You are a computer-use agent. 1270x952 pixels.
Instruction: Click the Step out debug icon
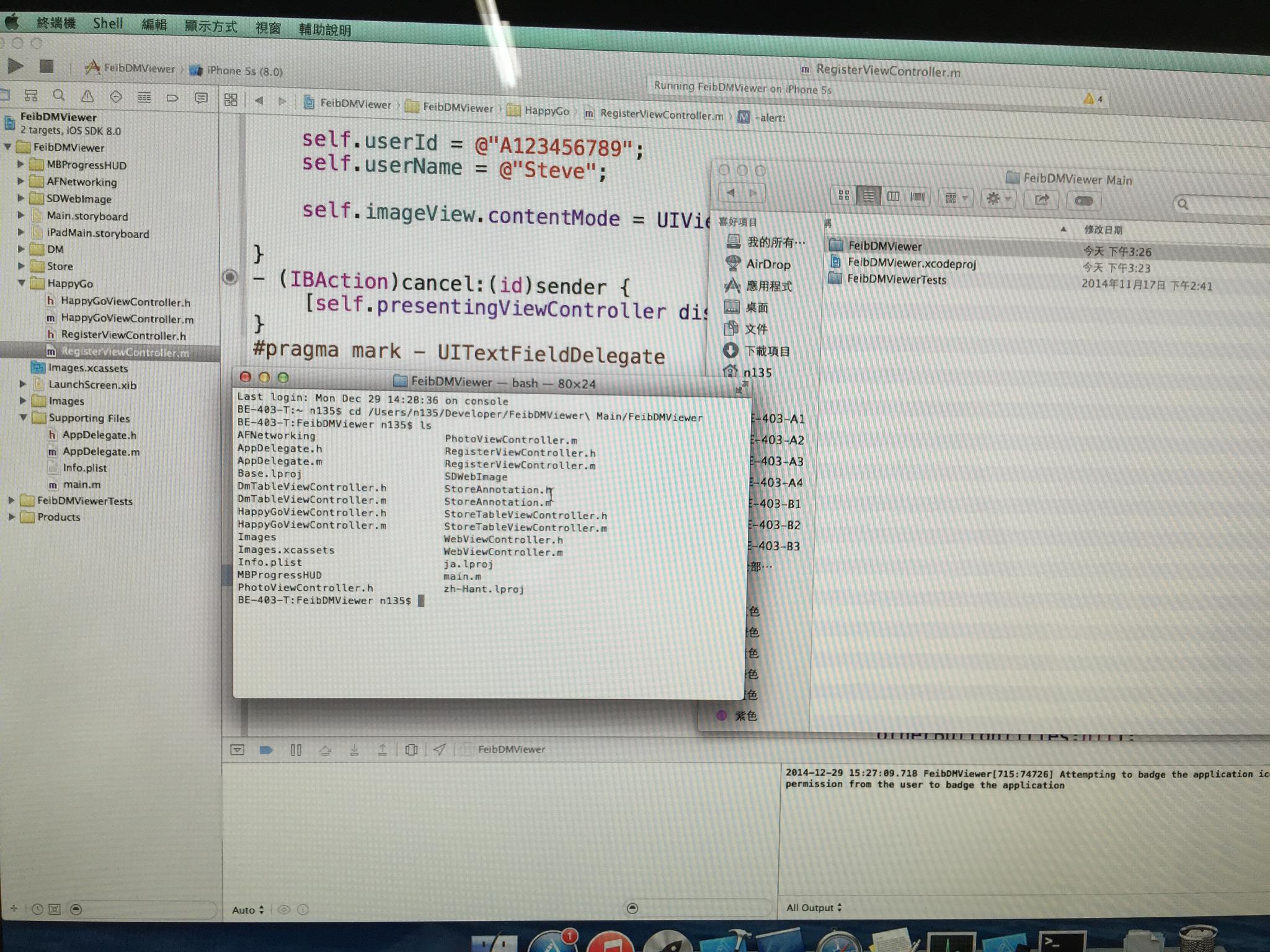[383, 751]
